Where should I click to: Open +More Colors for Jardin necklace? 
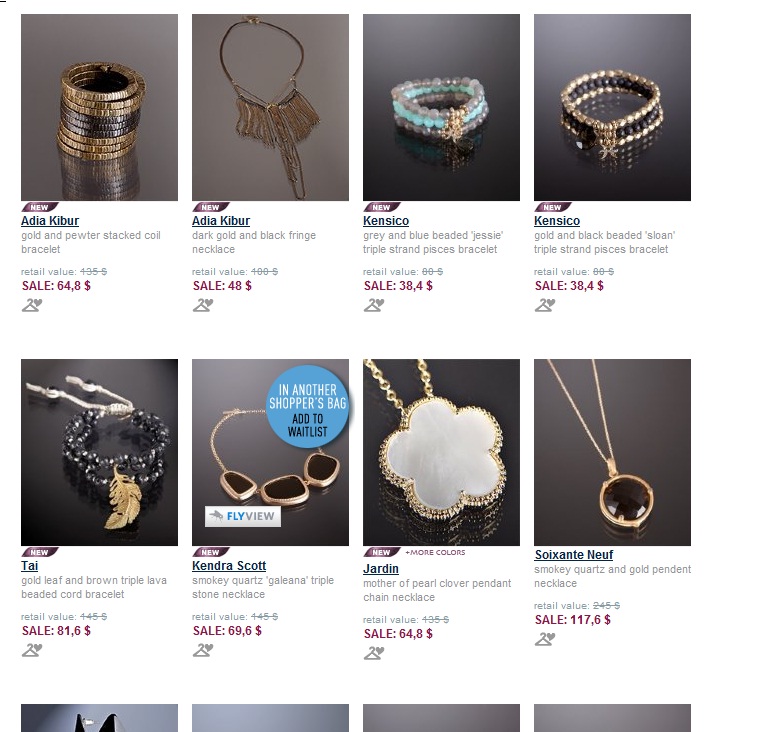435,552
